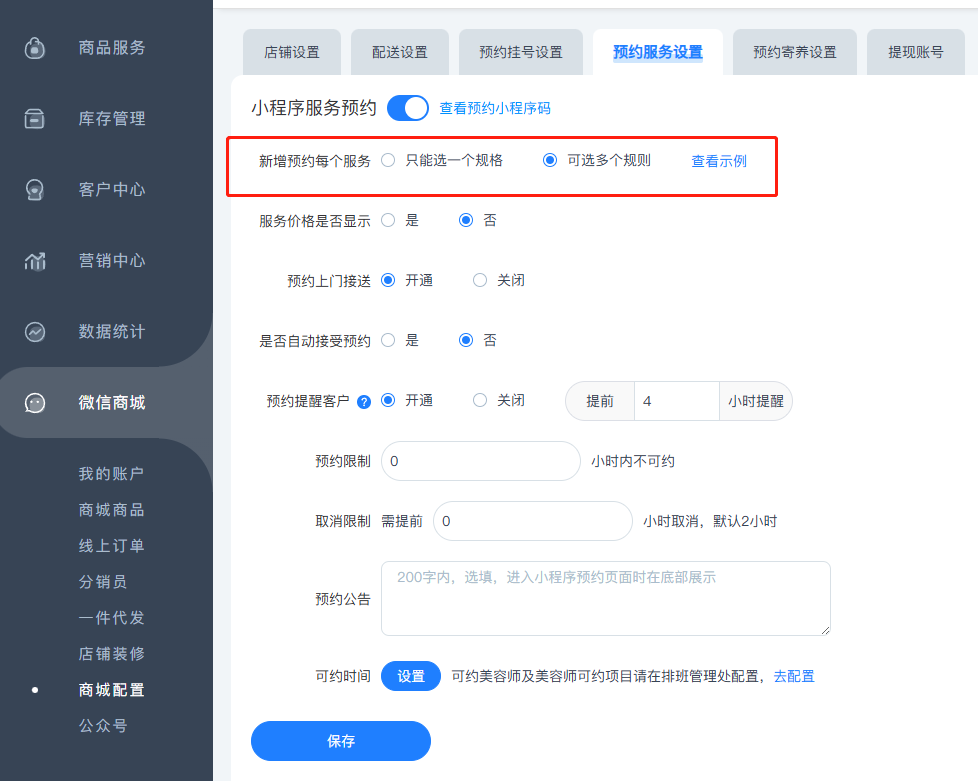Screen dimensions: 978x781
Task: Click the 营销中心 chart icon
Action: (x=35, y=261)
